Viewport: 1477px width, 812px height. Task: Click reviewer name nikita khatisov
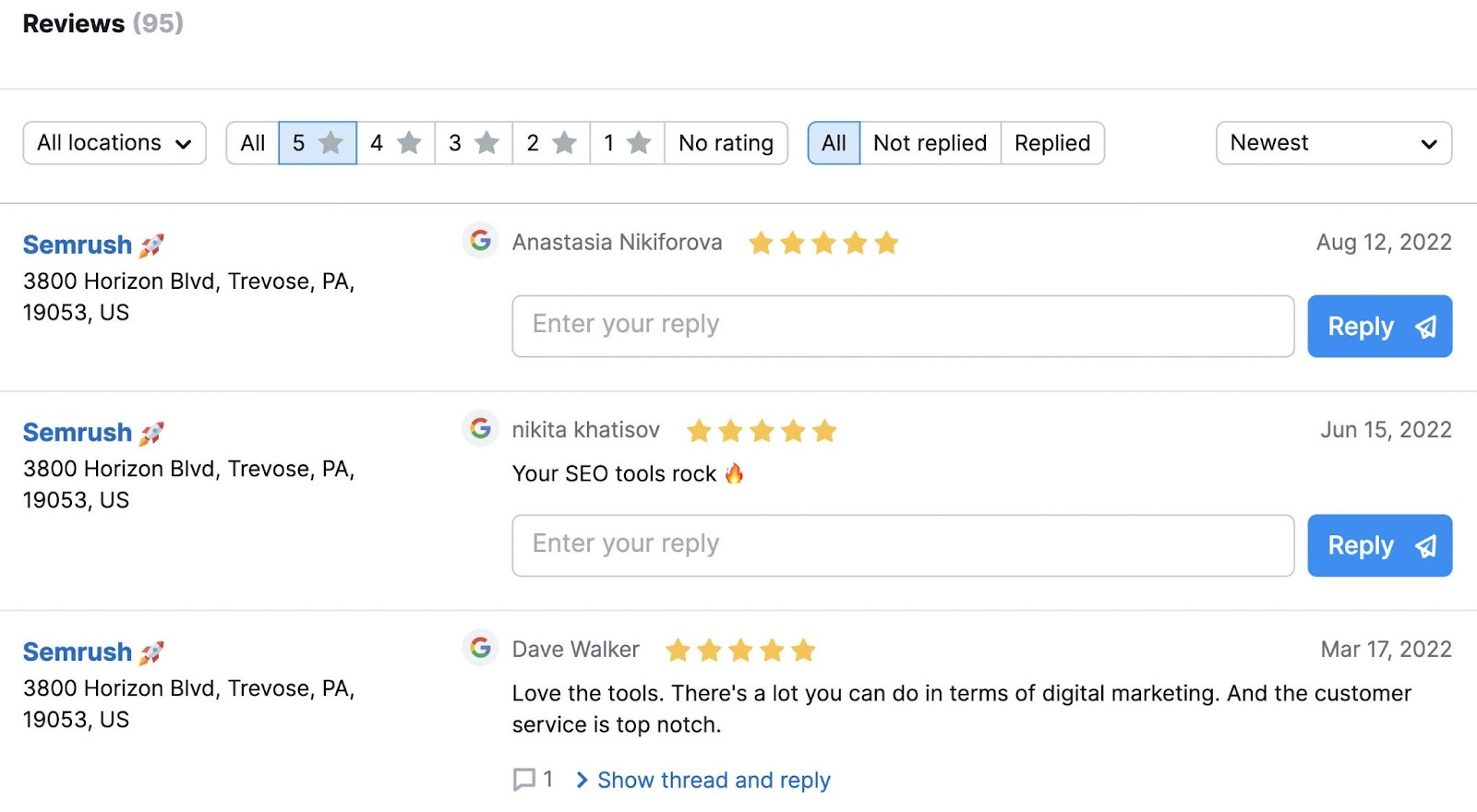coord(586,430)
